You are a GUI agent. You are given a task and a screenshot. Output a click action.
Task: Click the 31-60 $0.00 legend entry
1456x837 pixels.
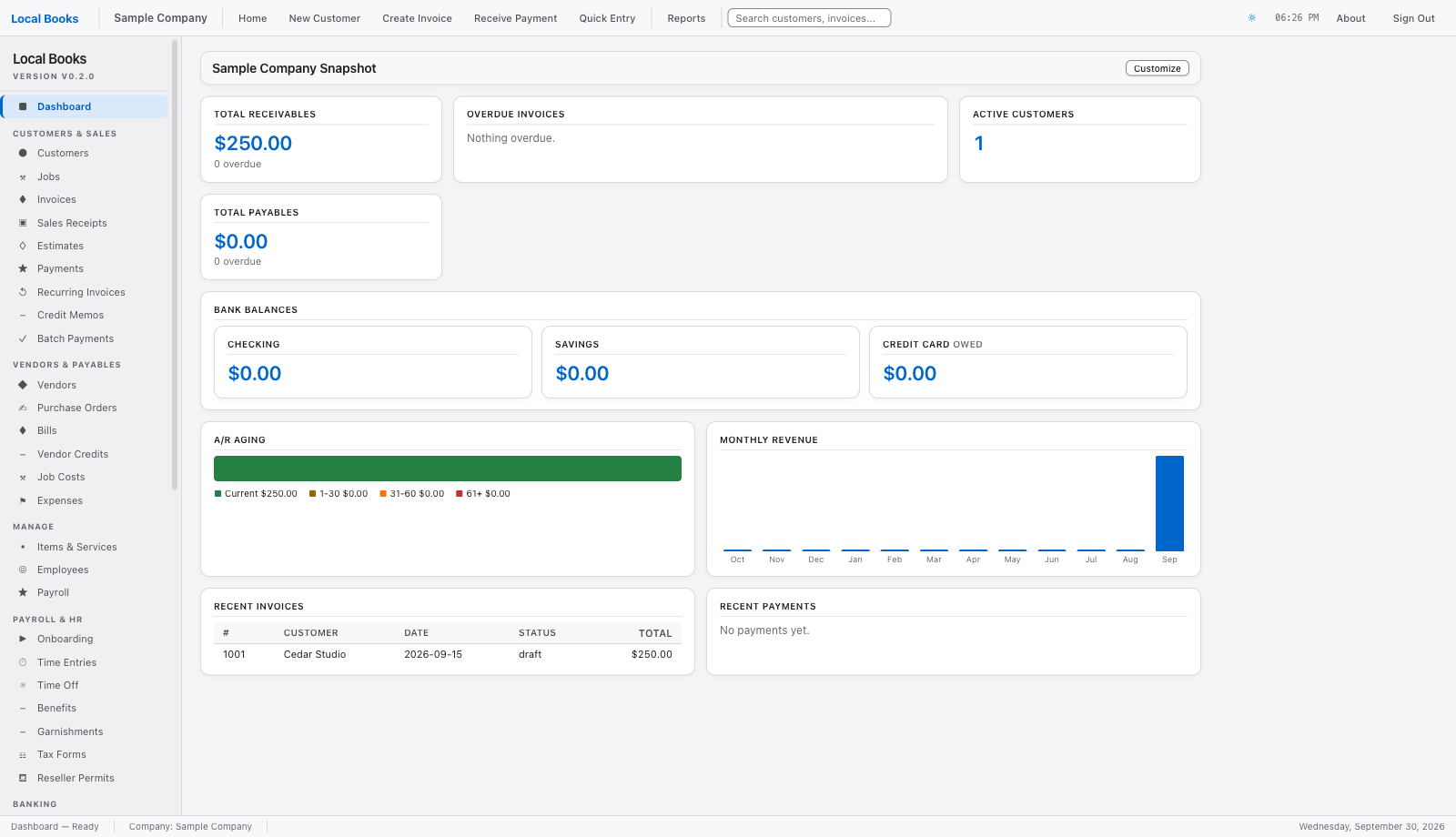click(412, 494)
